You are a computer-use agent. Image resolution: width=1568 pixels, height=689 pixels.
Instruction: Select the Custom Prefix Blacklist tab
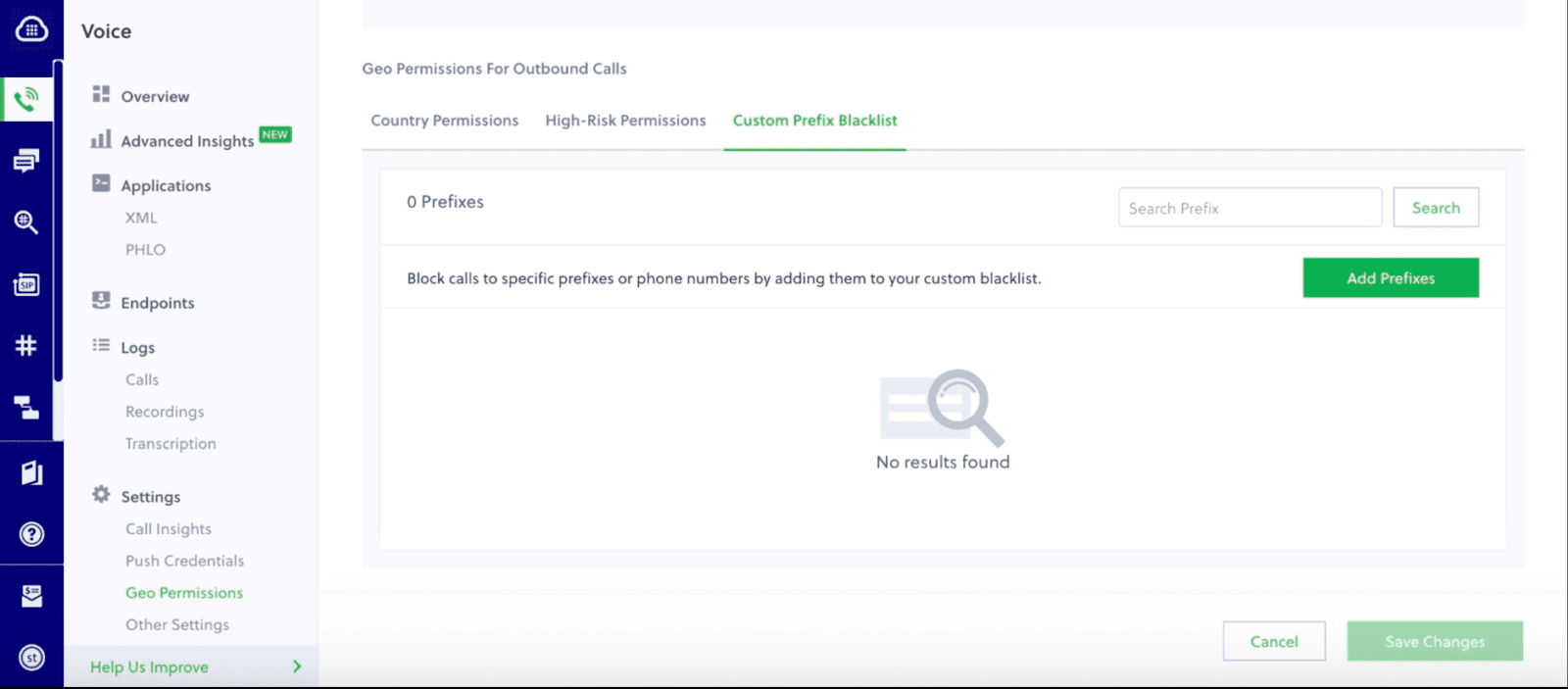point(814,121)
